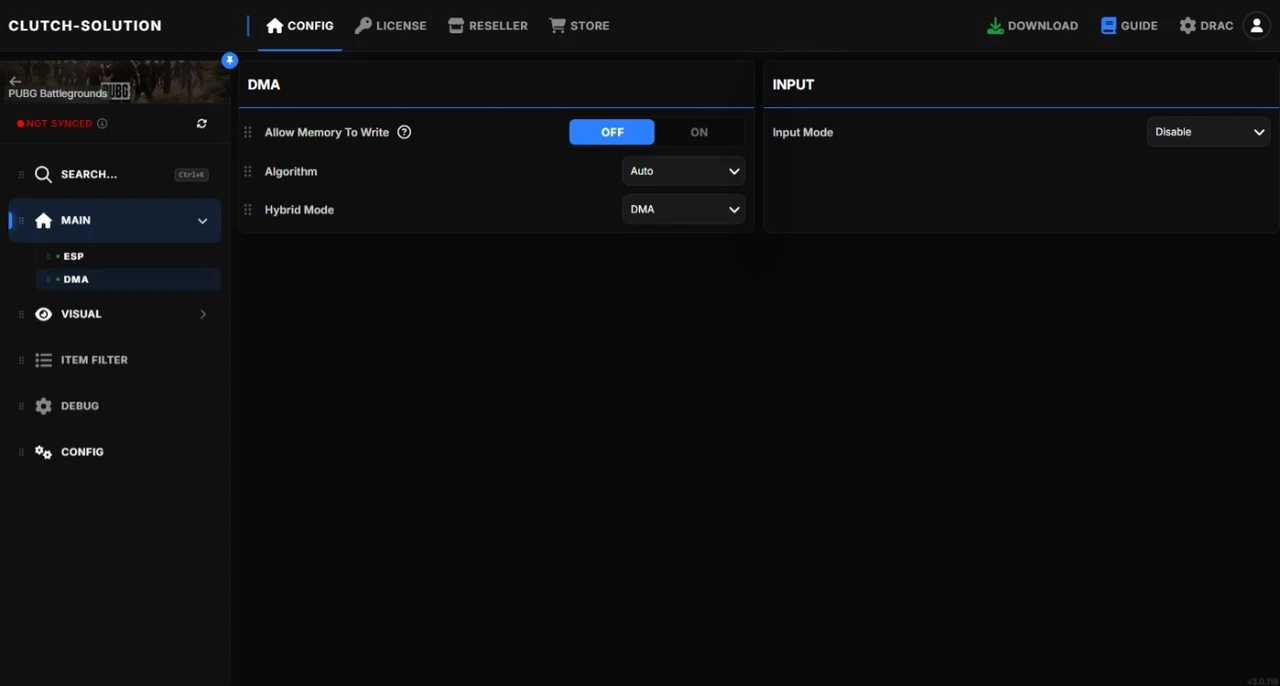
Task: Click the search magnifier icon
Action: point(43,174)
